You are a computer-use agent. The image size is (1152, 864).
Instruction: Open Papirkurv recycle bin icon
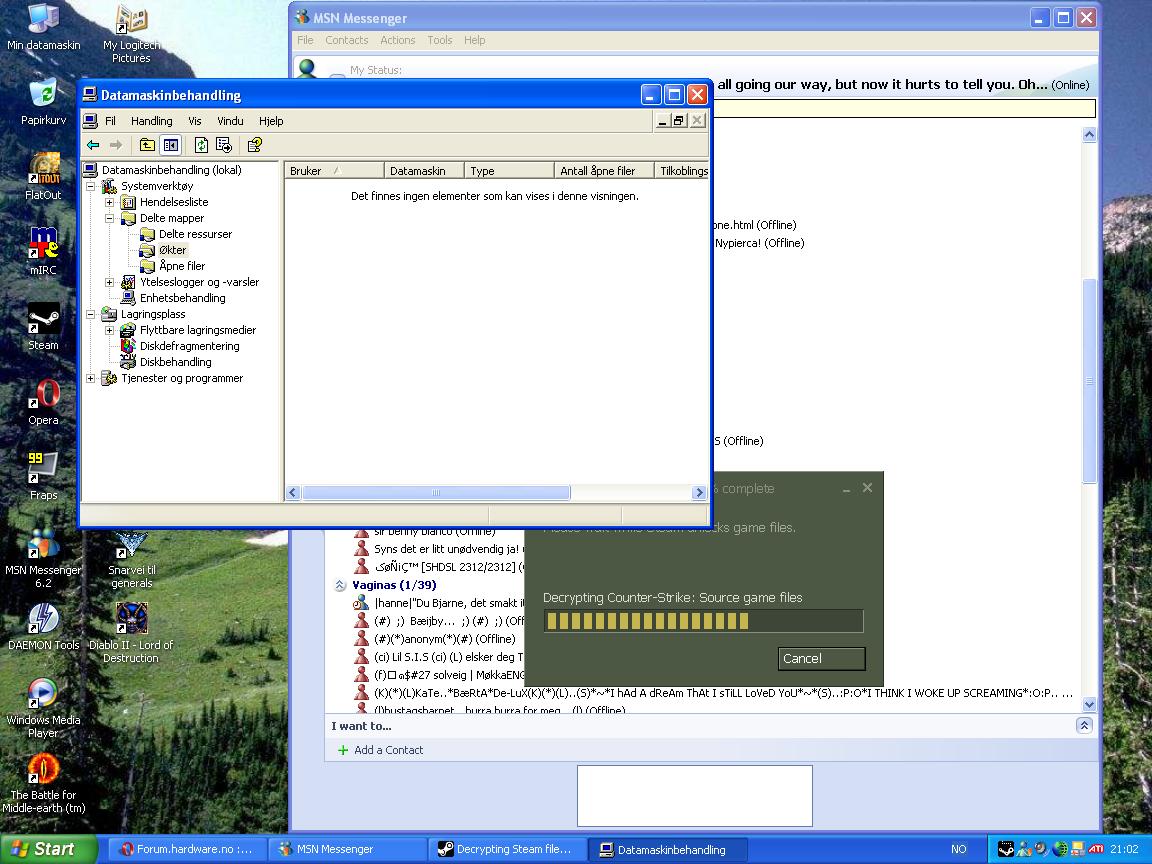(43, 101)
